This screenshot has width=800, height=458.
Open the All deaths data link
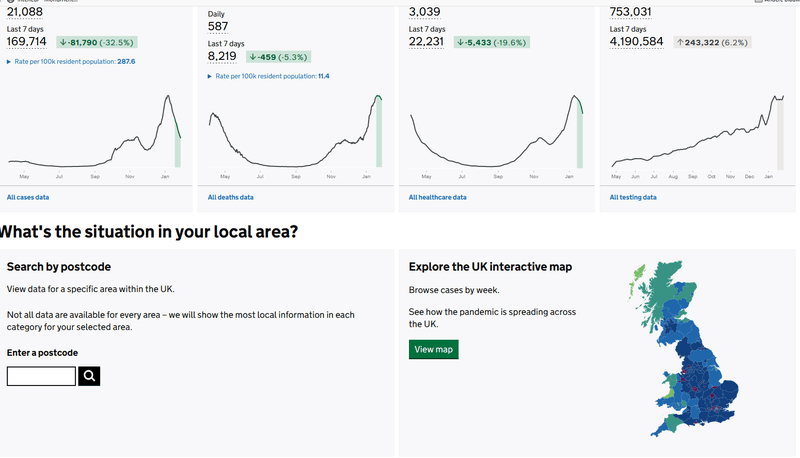click(231, 197)
